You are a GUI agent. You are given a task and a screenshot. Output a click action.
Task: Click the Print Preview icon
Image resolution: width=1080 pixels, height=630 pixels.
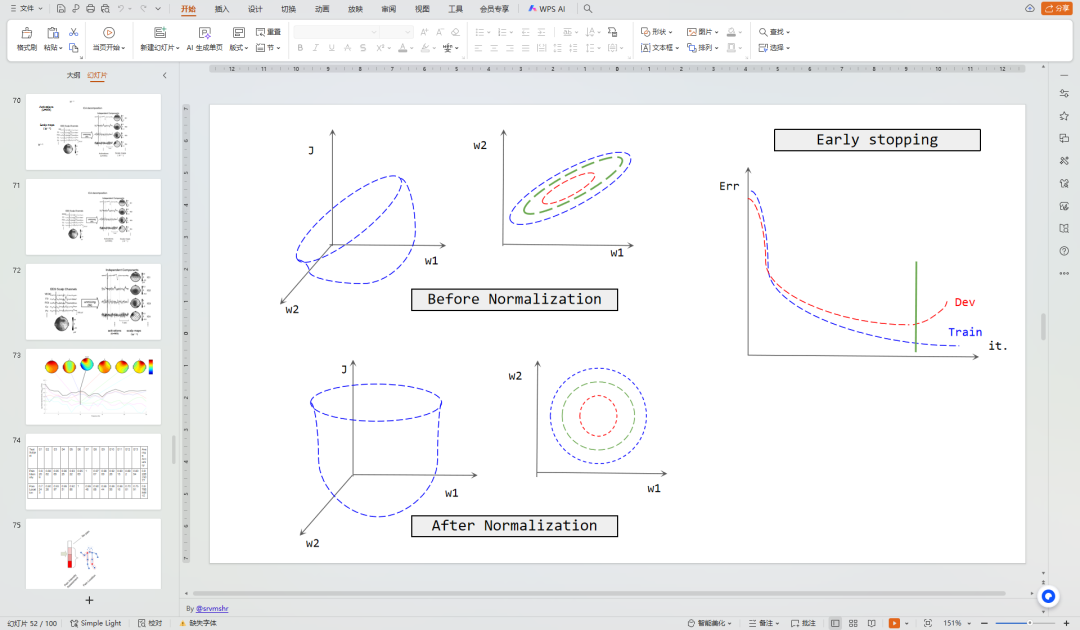(x=105, y=9)
